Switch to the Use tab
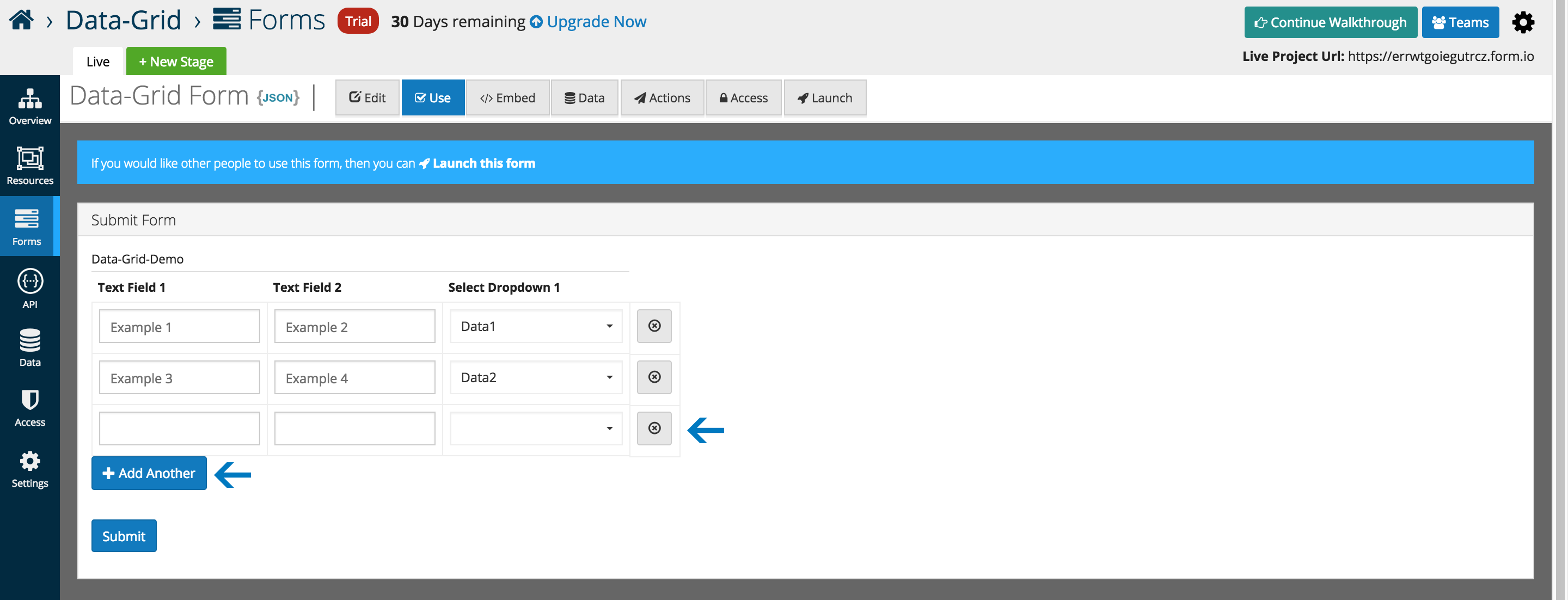Image resolution: width=1568 pixels, height=600 pixels. (x=433, y=97)
